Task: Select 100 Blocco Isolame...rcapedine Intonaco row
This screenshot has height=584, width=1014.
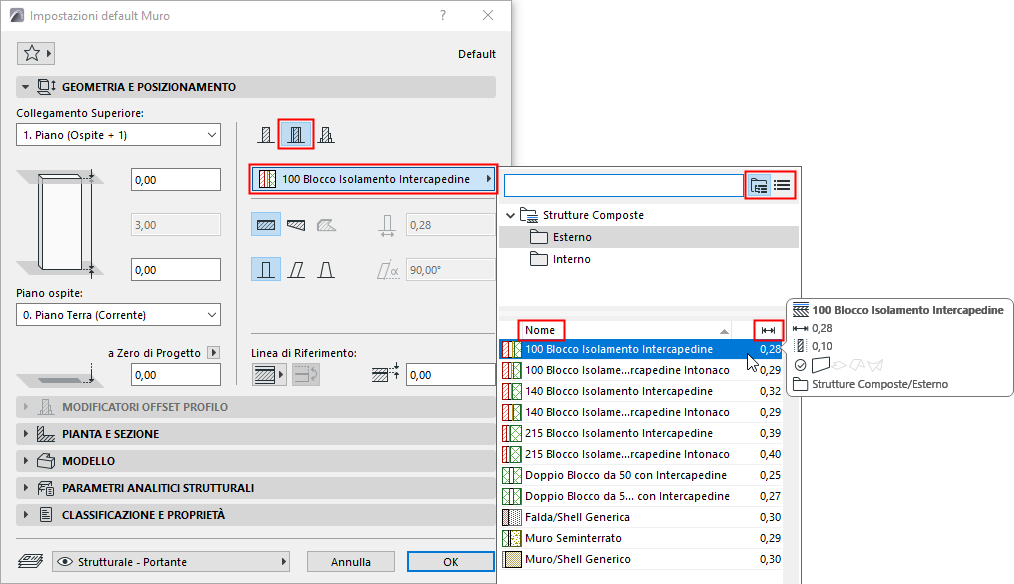Action: [x=642, y=370]
